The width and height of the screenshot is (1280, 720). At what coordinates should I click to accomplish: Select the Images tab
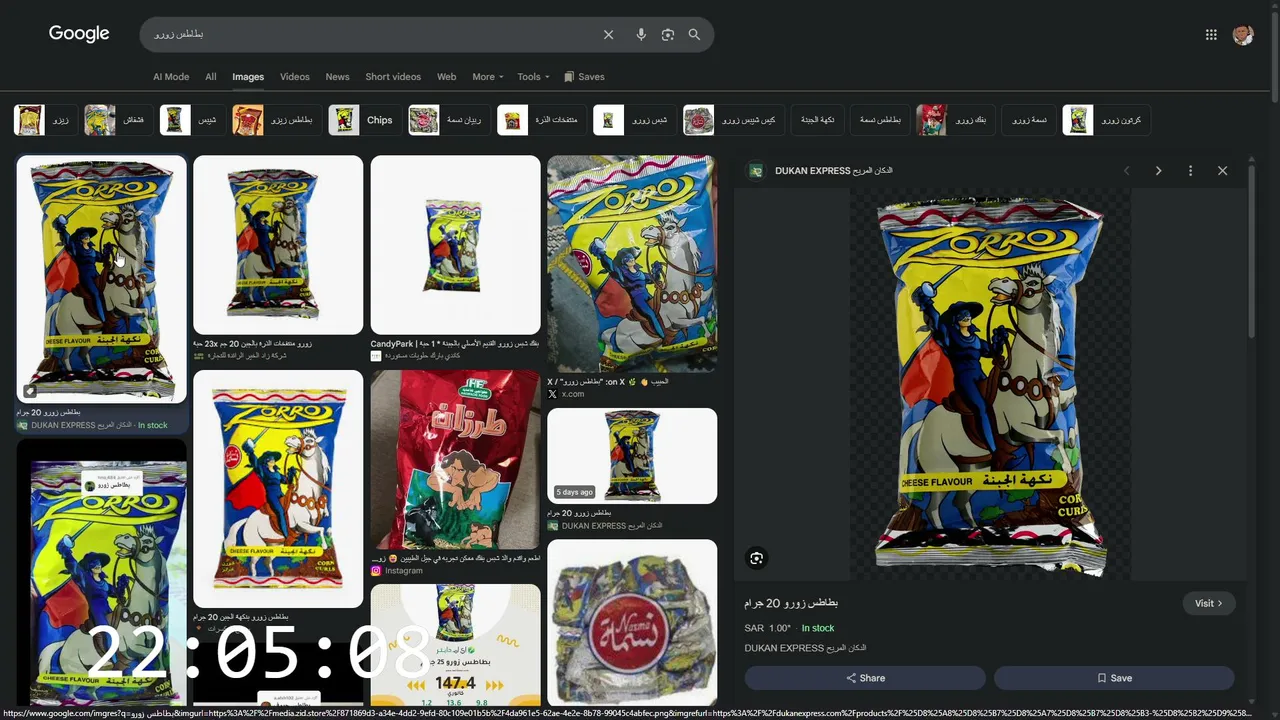coord(248,77)
